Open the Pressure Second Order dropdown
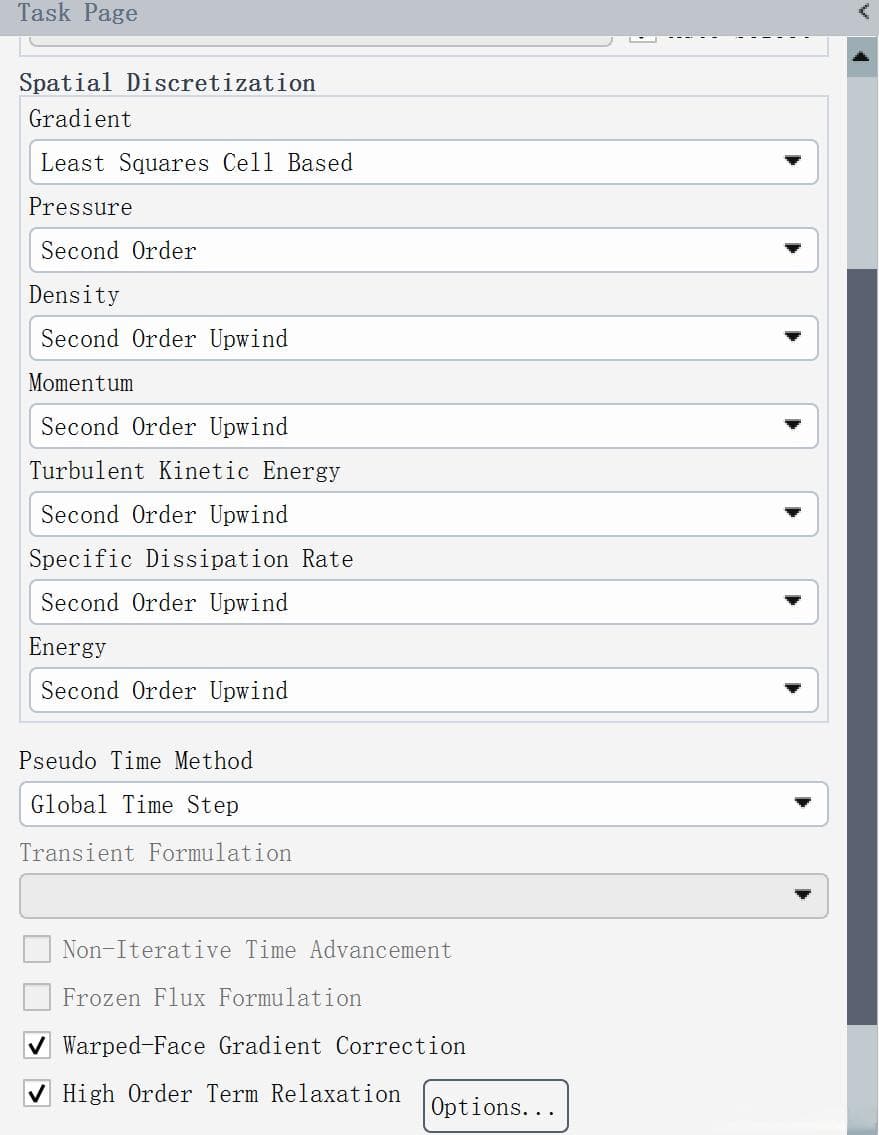879x1135 pixels. (x=424, y=250)
